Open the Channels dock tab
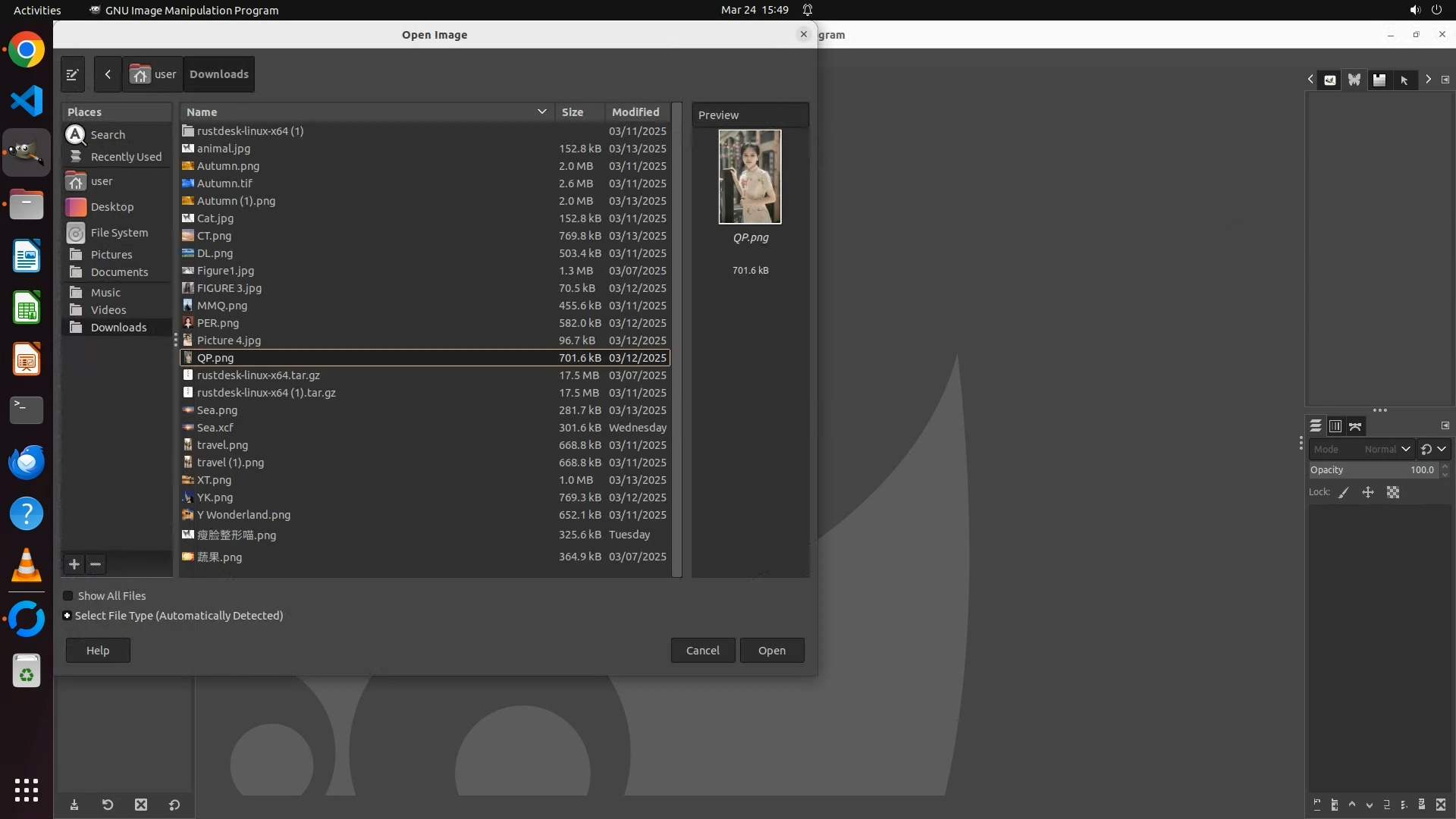Screen dimensions: 1456x819 click(x=1335, y=426)
